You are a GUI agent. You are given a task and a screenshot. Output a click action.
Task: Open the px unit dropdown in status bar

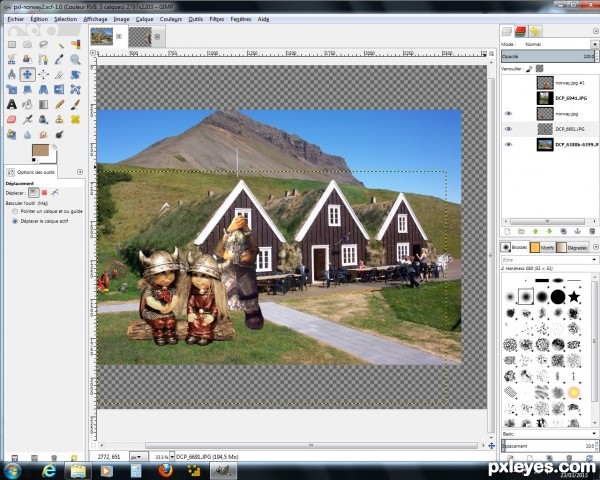[x=139, y=457]
